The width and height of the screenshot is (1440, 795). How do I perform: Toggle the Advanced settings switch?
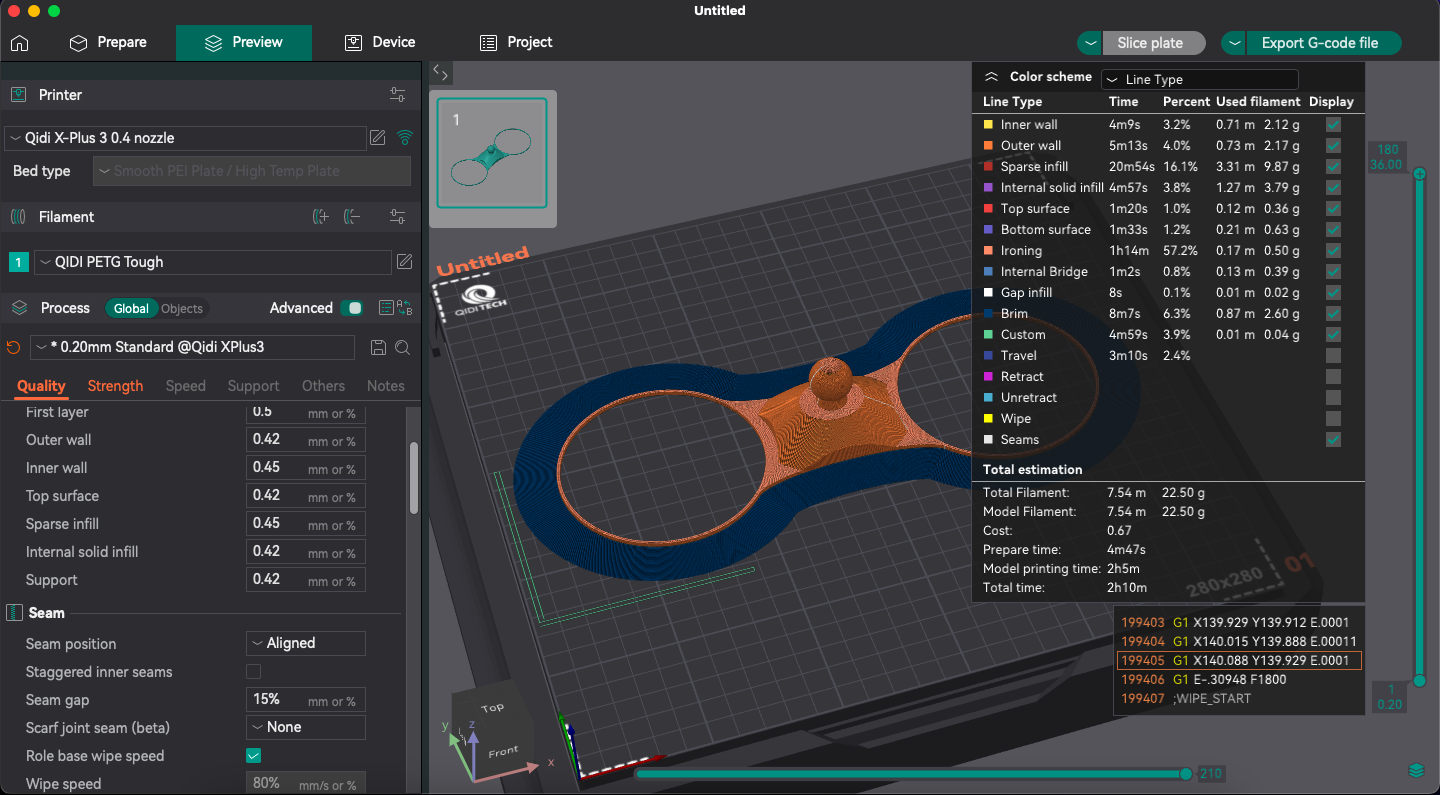tap(352, 308)
